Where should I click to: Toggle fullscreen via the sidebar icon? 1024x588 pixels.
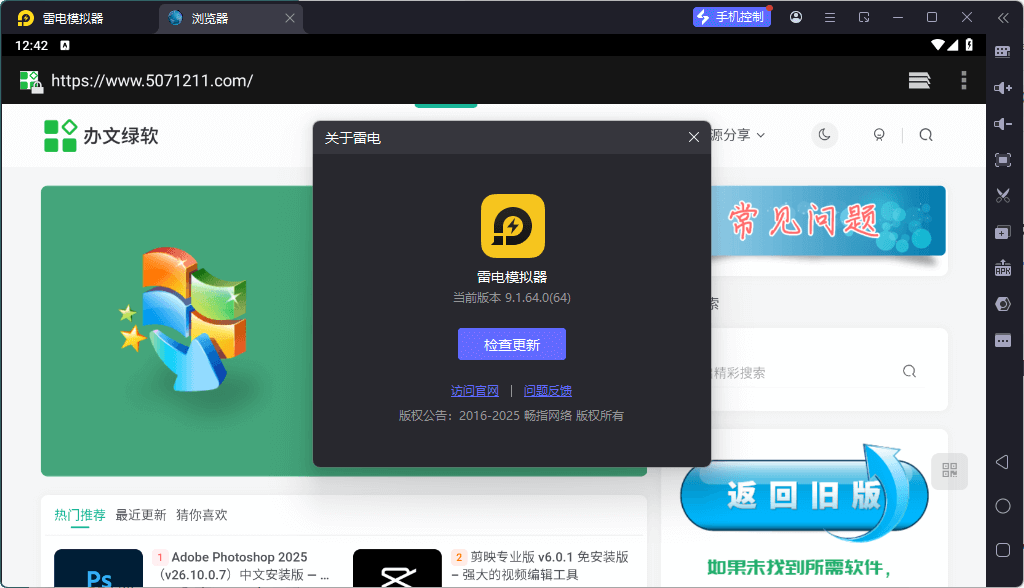click(x=1002, y=160)
